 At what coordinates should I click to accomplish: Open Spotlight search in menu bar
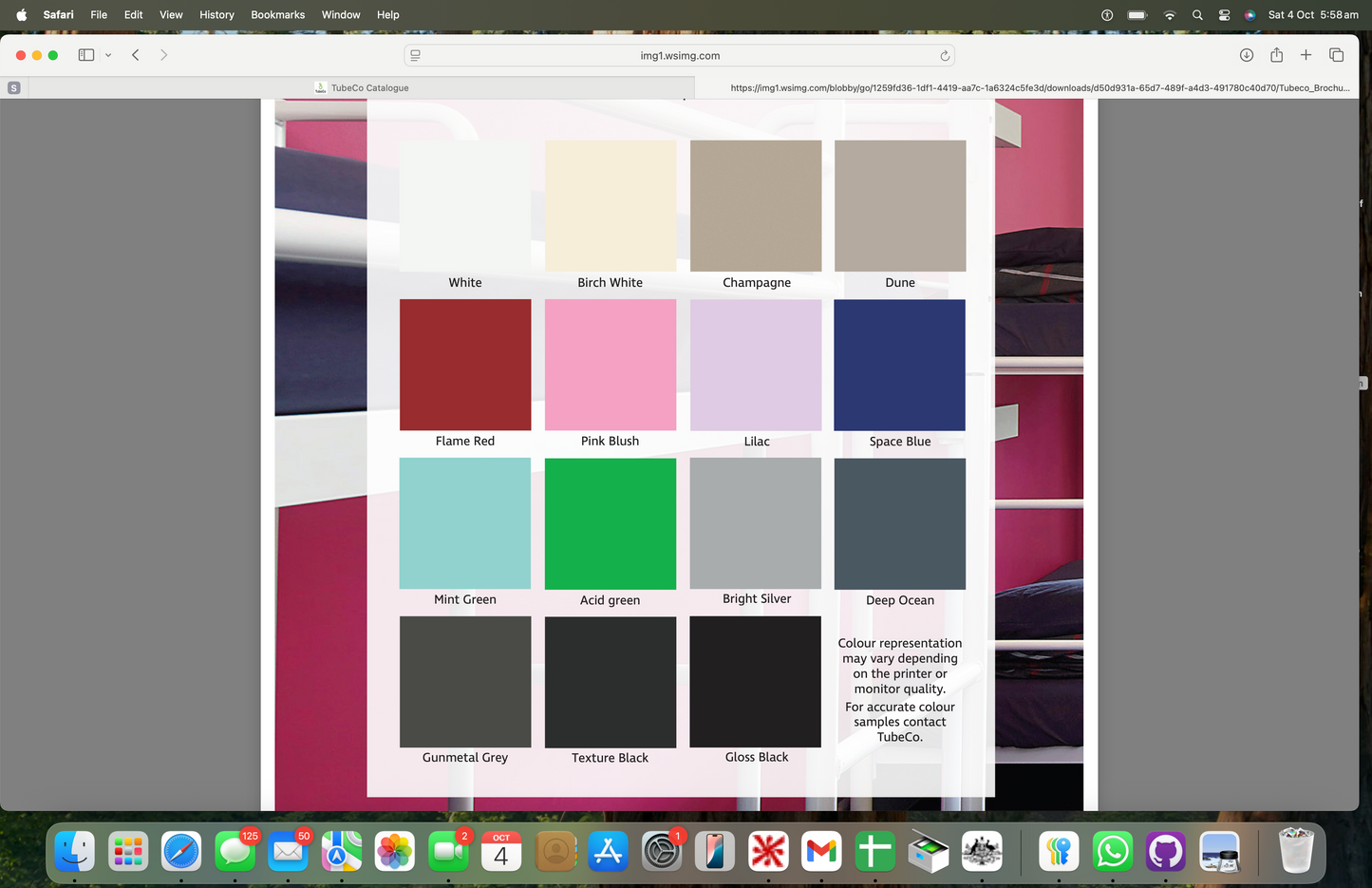pos(1197,14)
